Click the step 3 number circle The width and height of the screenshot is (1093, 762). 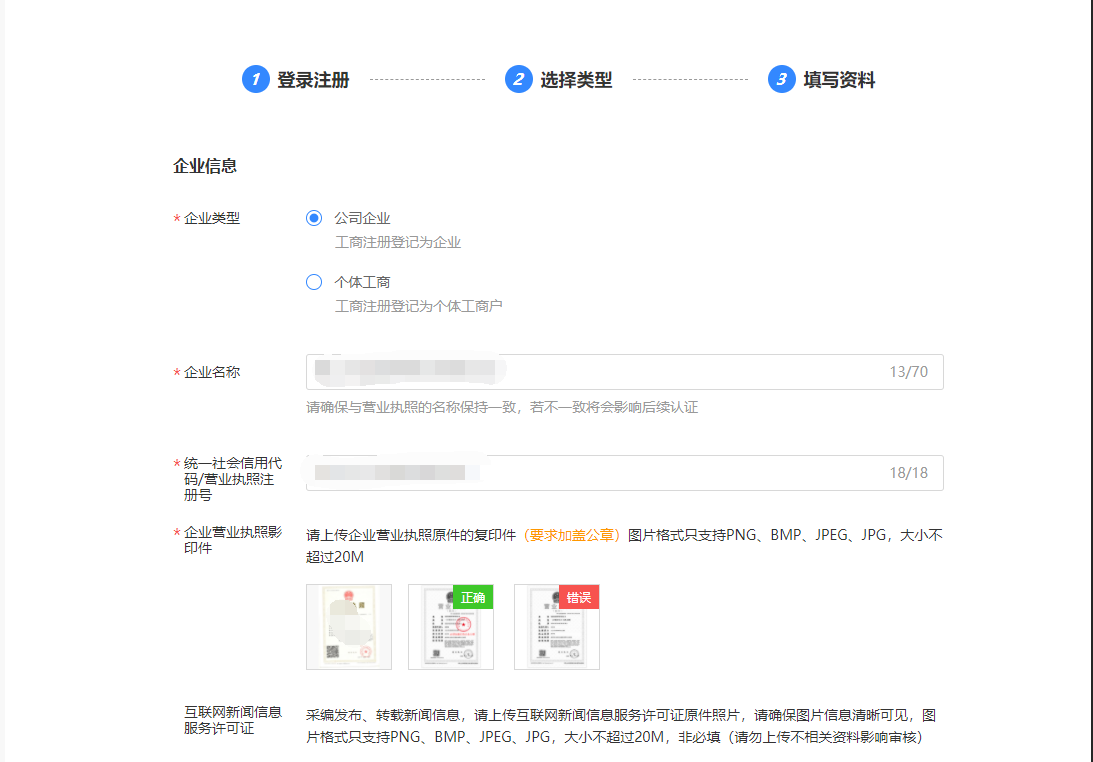(781, 80)
